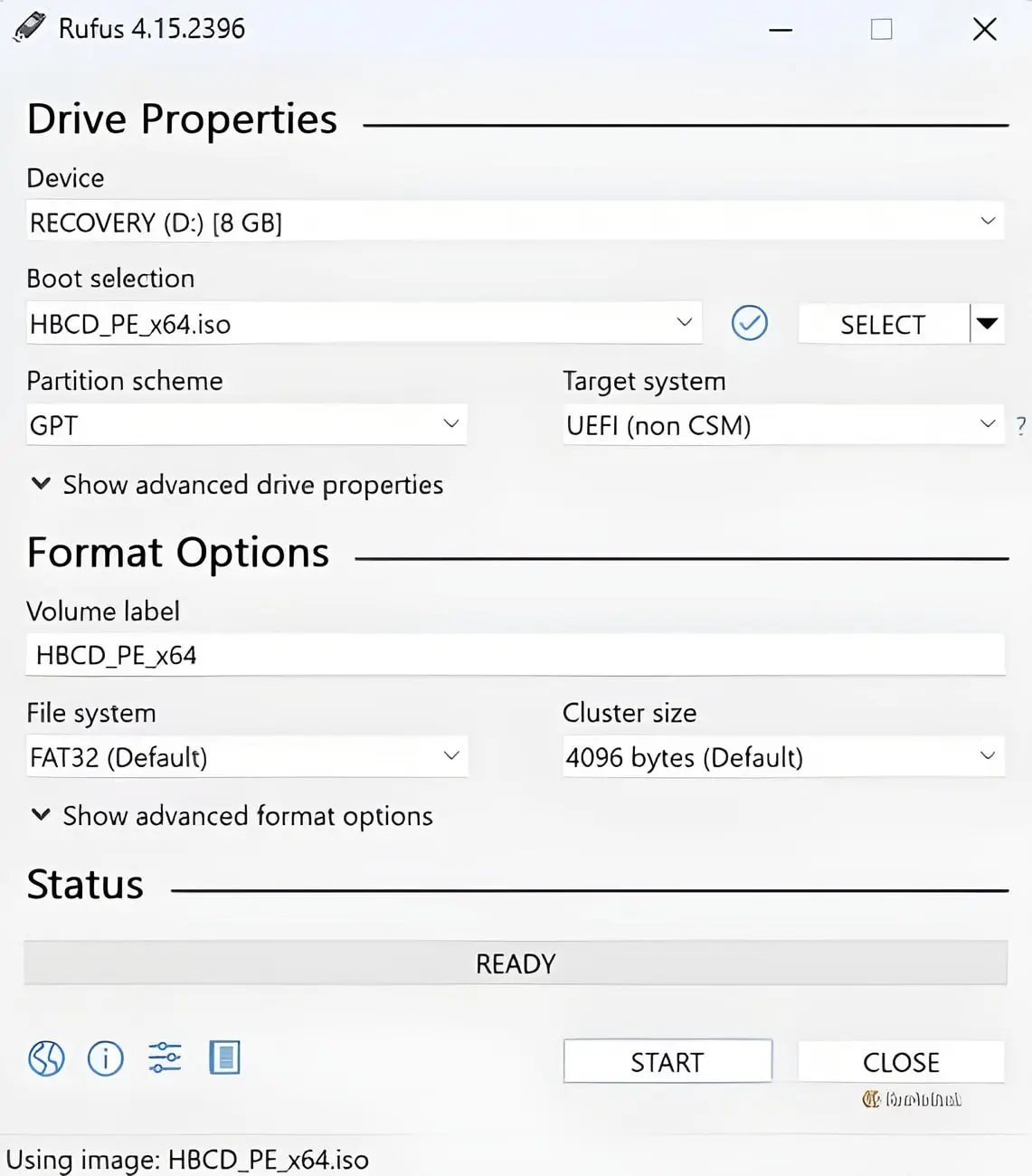Click the ISO checksum checkmark icon
Image resolution: width=1032 pixels, height=1176 pixels.
pos(749,323)
